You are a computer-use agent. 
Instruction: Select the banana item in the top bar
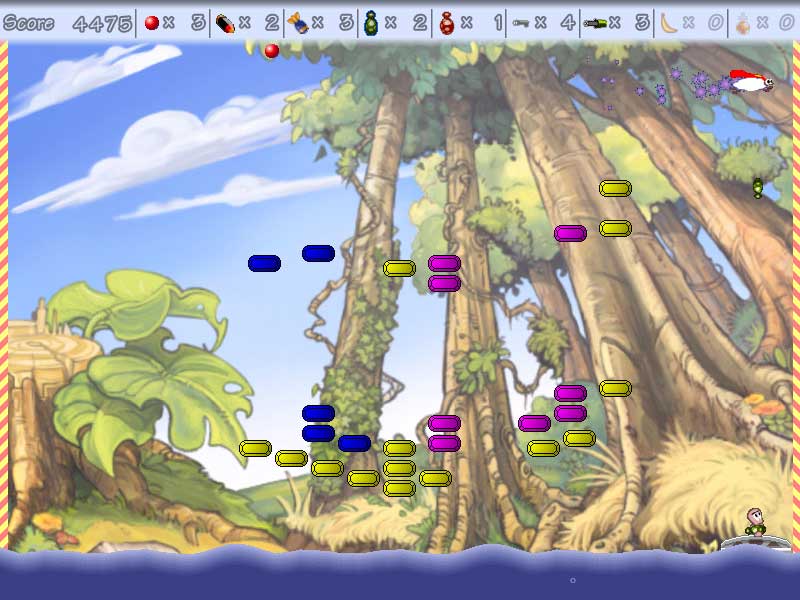668,22
